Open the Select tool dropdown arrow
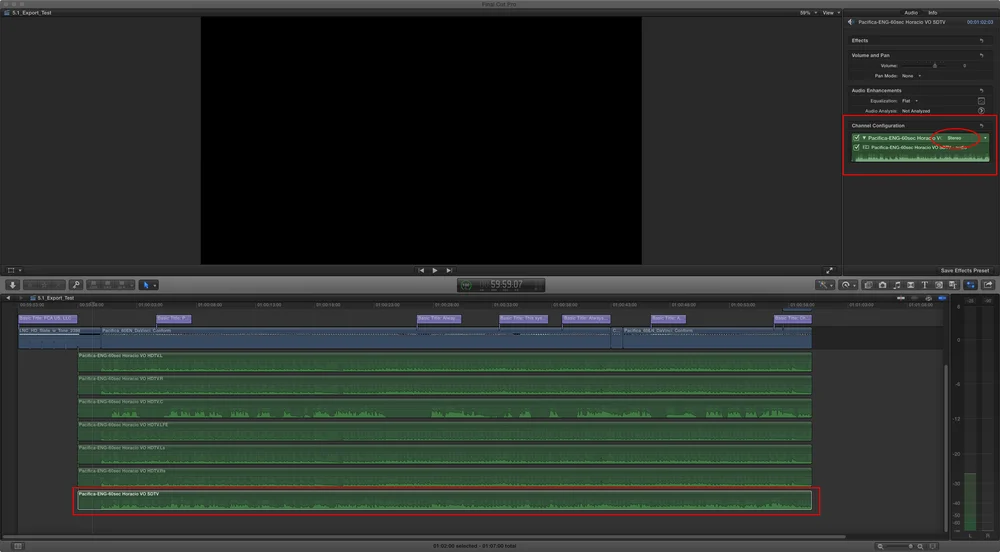 pos(155,286)
